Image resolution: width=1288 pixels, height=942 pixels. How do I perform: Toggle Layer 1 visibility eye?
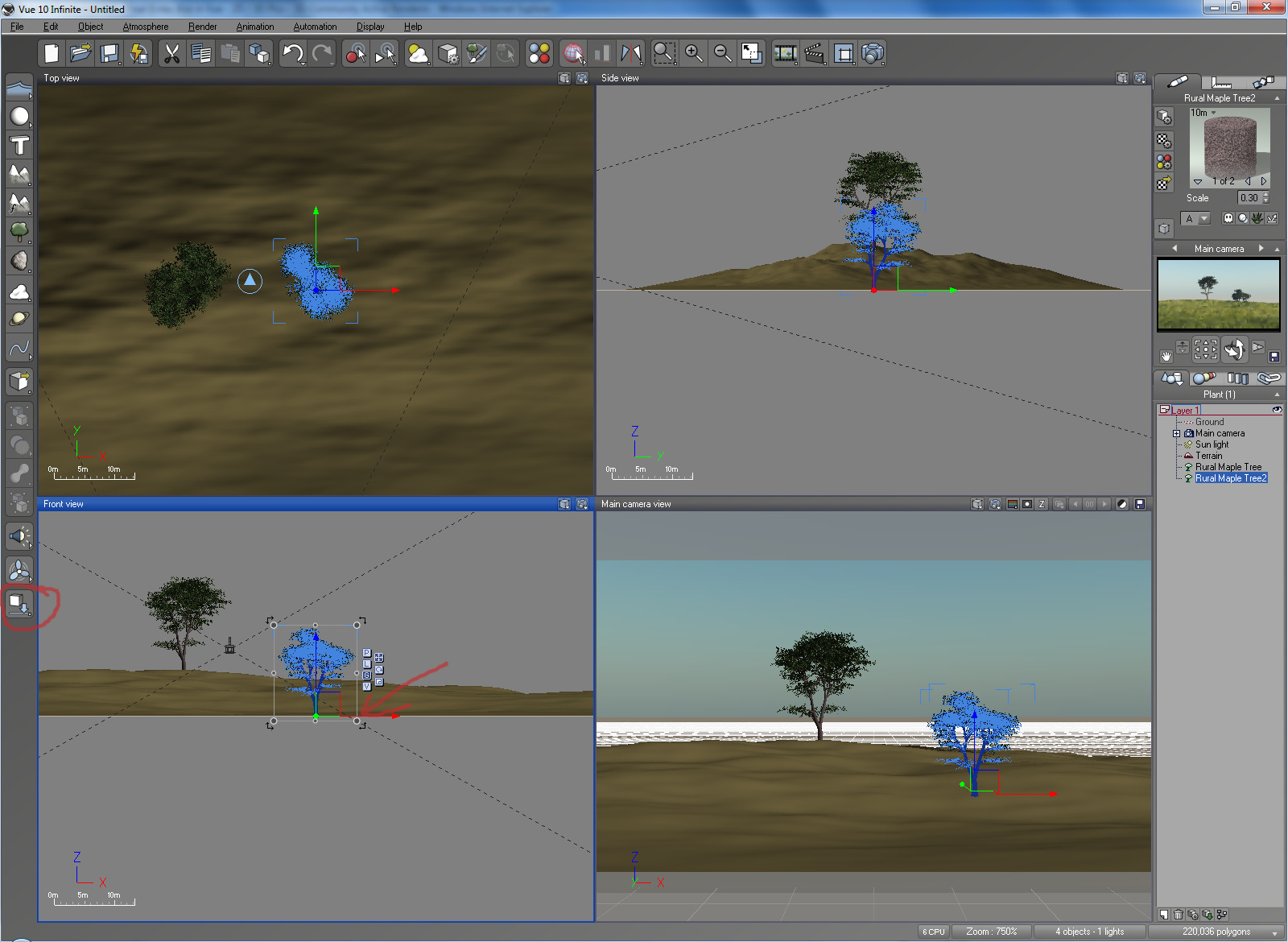(x=1277, y=410)
